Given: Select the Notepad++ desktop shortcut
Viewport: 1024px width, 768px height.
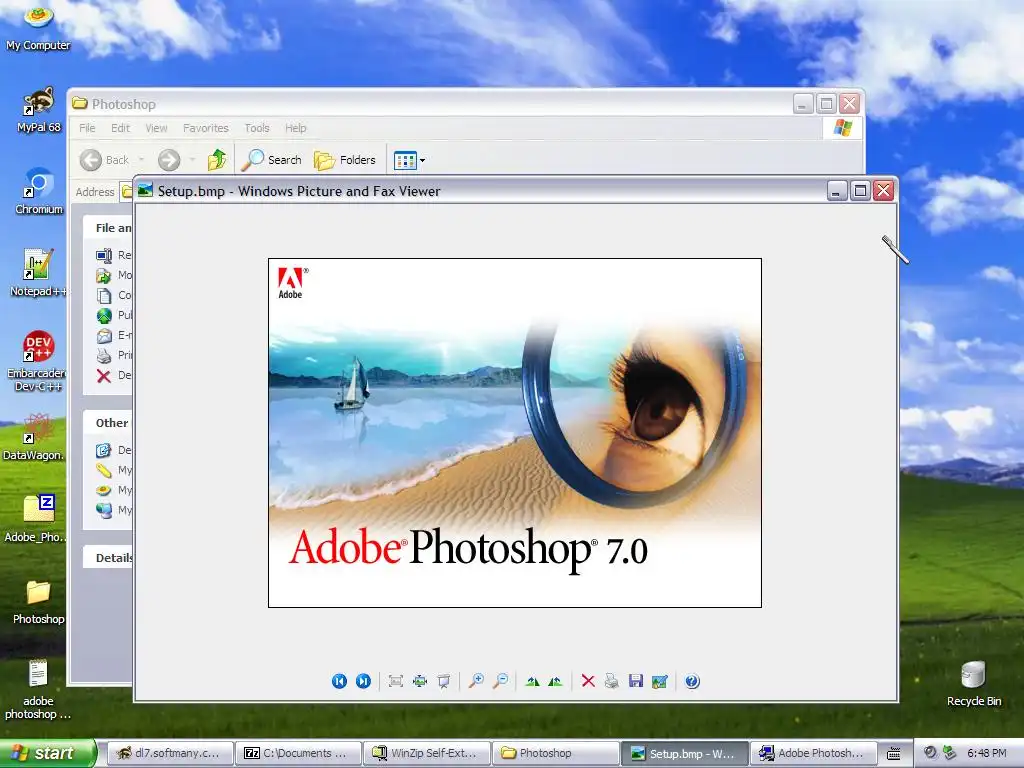Looking at the screenshot, I should [38, 273].
